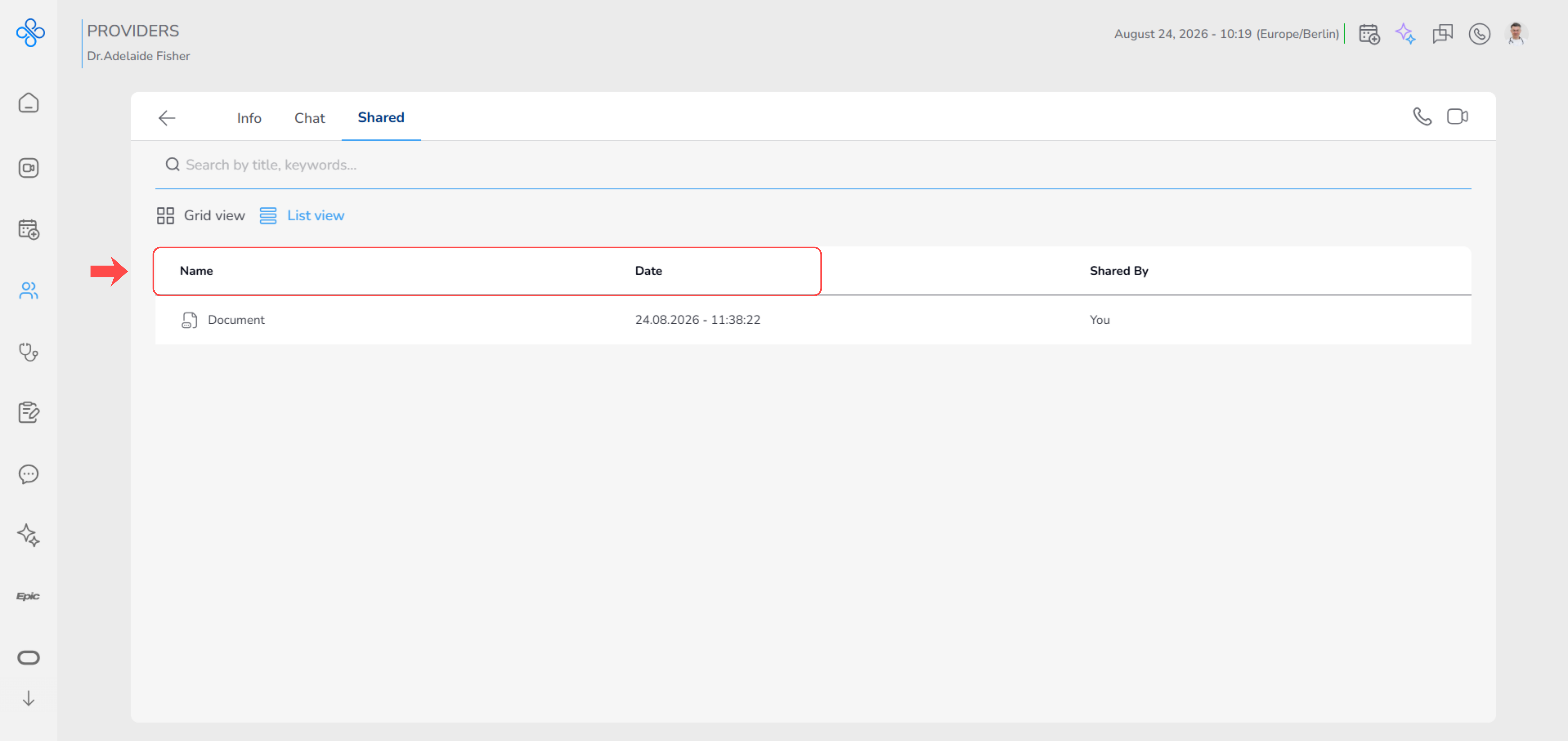Switch to Grid view
1568x741 pixels.
pos(201,215)
